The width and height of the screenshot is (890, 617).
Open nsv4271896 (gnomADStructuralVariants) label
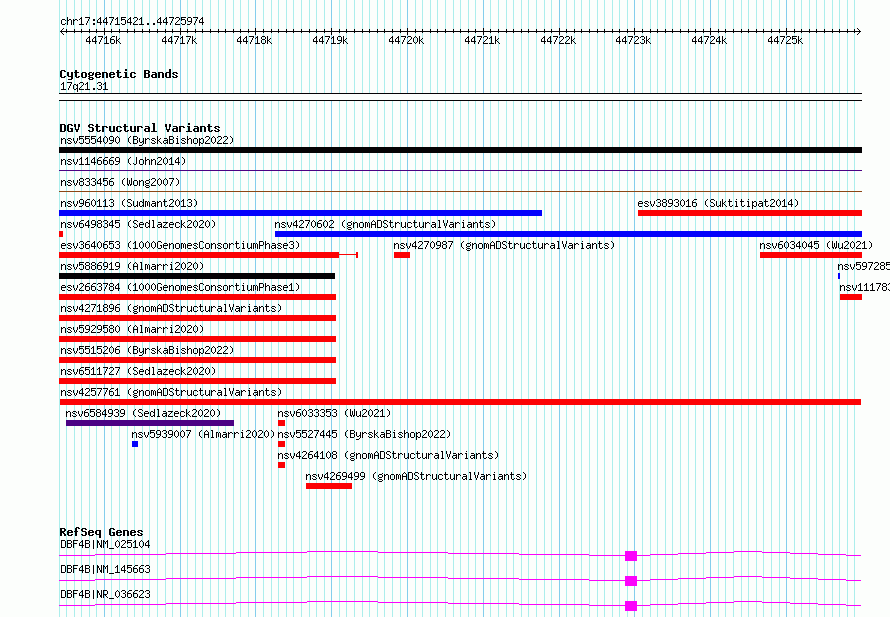coord(171,308)
